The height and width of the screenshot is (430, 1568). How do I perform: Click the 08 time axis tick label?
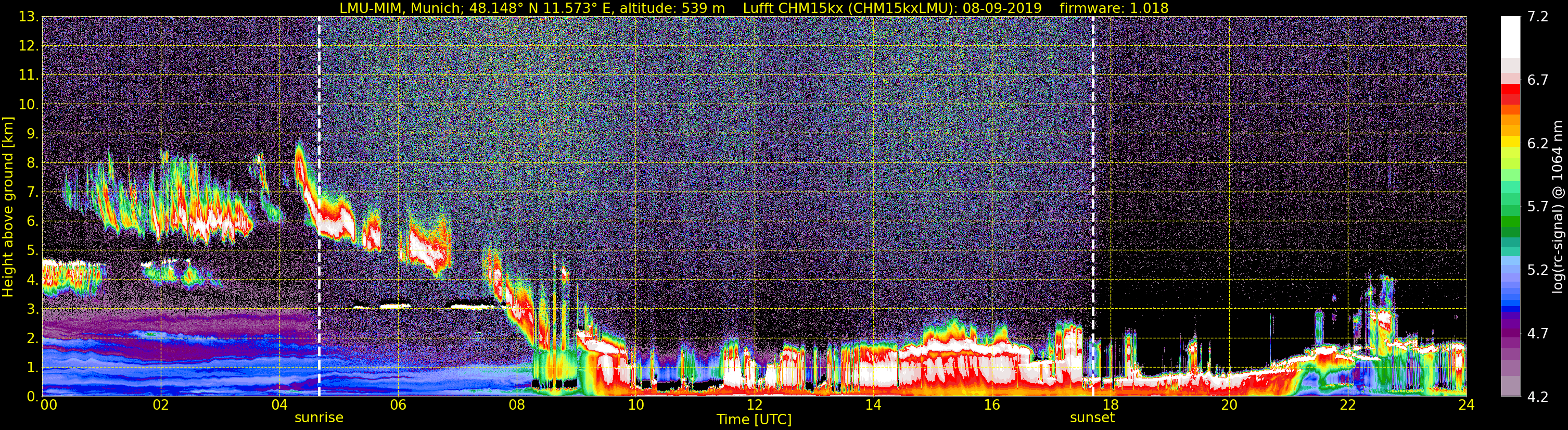pyautogui.click(x=517, y=405)
